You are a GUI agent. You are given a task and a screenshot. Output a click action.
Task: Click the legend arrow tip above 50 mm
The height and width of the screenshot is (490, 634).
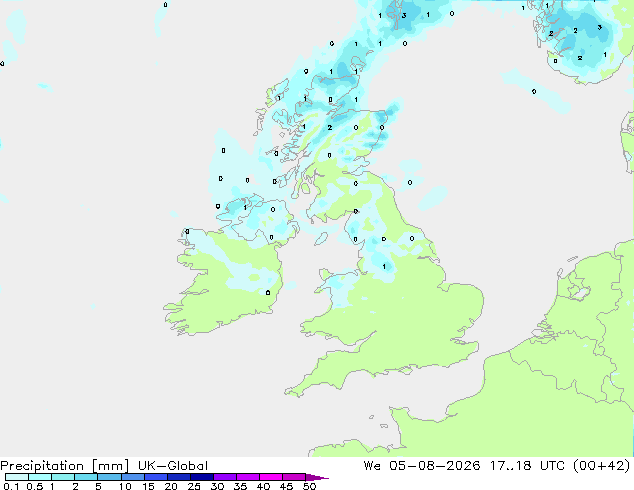(x=317, y=477)
